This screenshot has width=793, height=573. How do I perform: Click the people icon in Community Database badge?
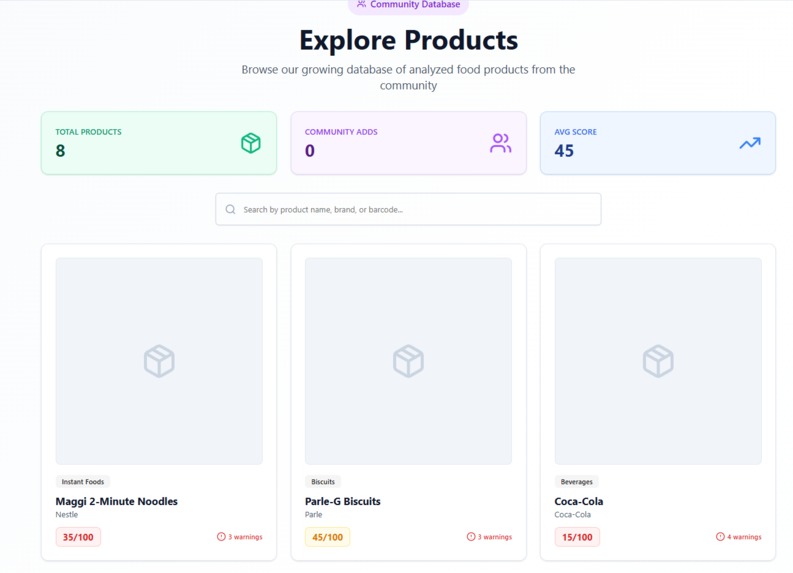point(361,4)
